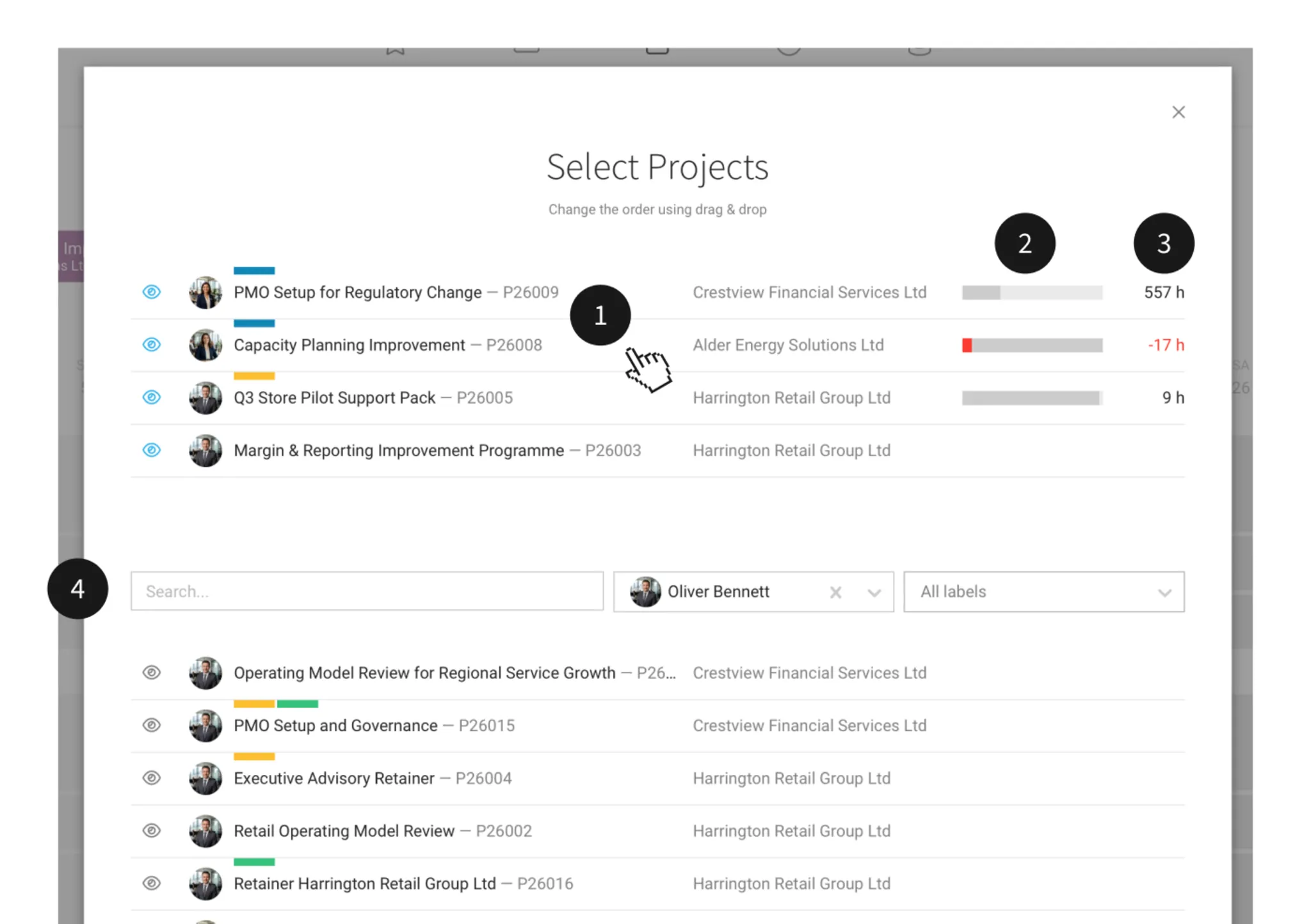Open the All labels dropdown
Screen dimensions: 1311x924
1043,592
